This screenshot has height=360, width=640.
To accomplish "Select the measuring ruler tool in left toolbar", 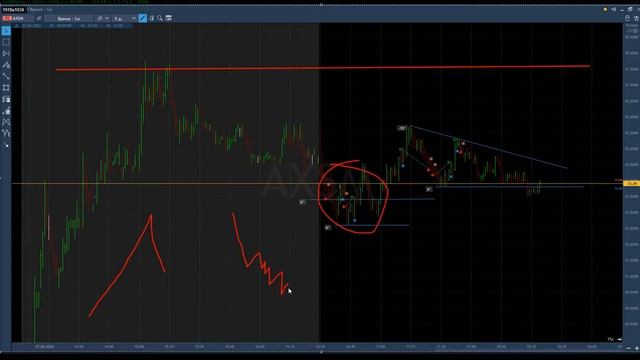I will (6, 53).
